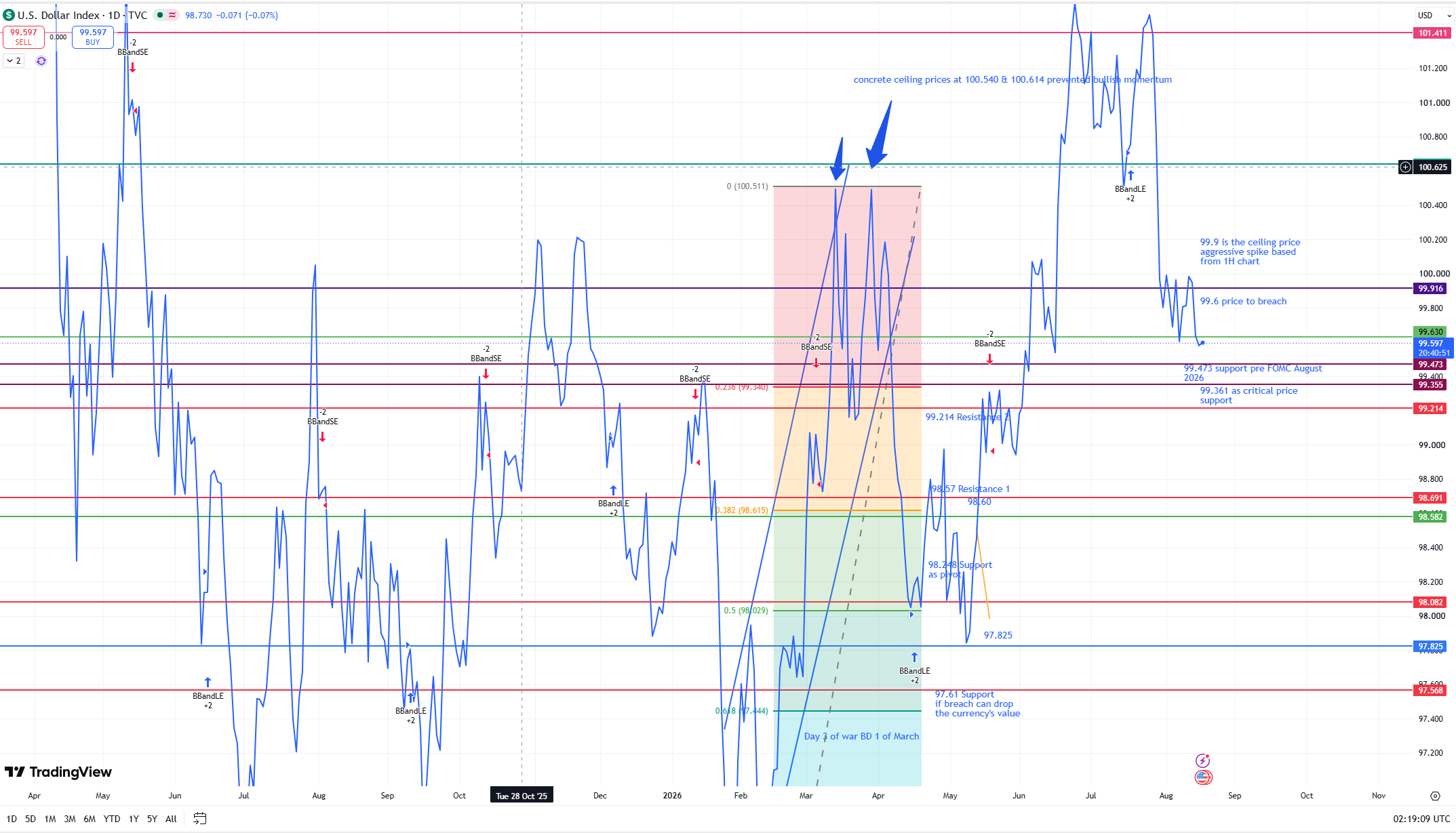Click the US flag economic event icon
This screenshot has height=833, width=1456.
(x=1203, y=777)
